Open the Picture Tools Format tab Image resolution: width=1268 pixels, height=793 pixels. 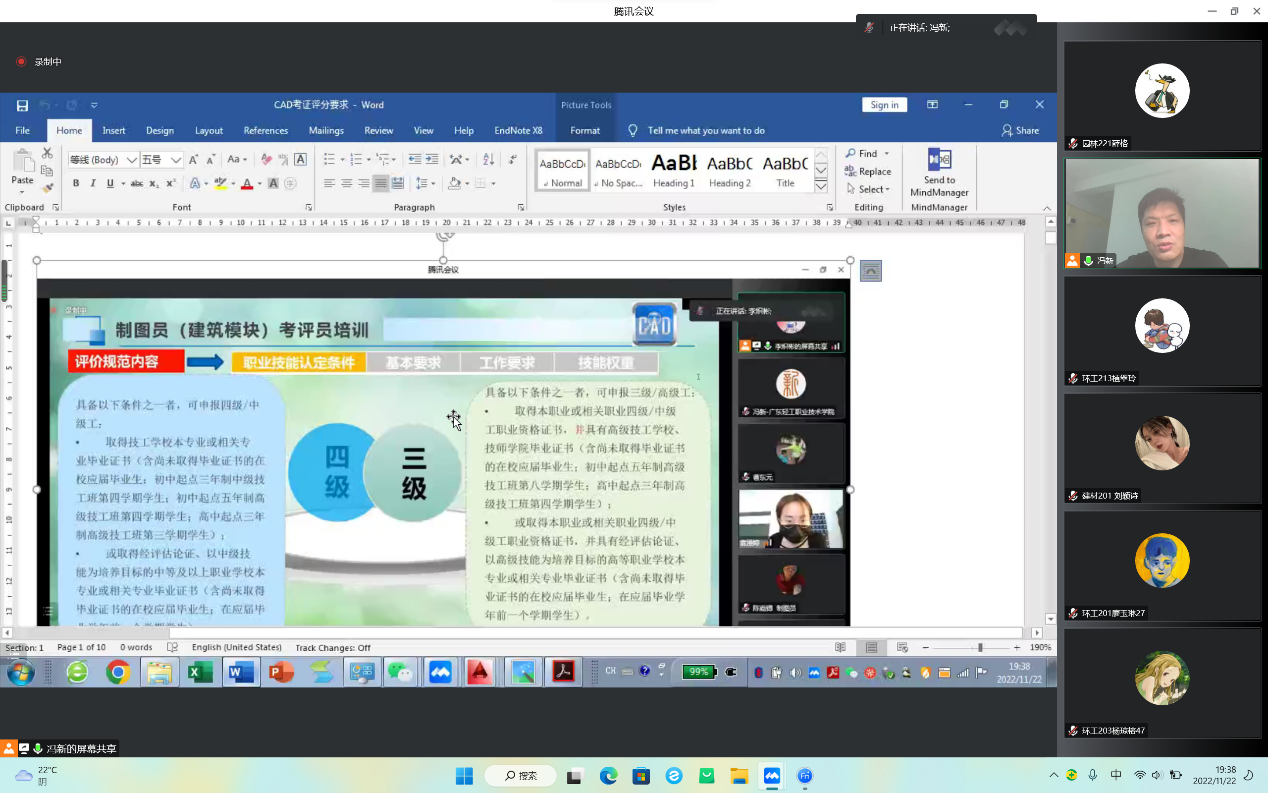[x=585, y=130]
